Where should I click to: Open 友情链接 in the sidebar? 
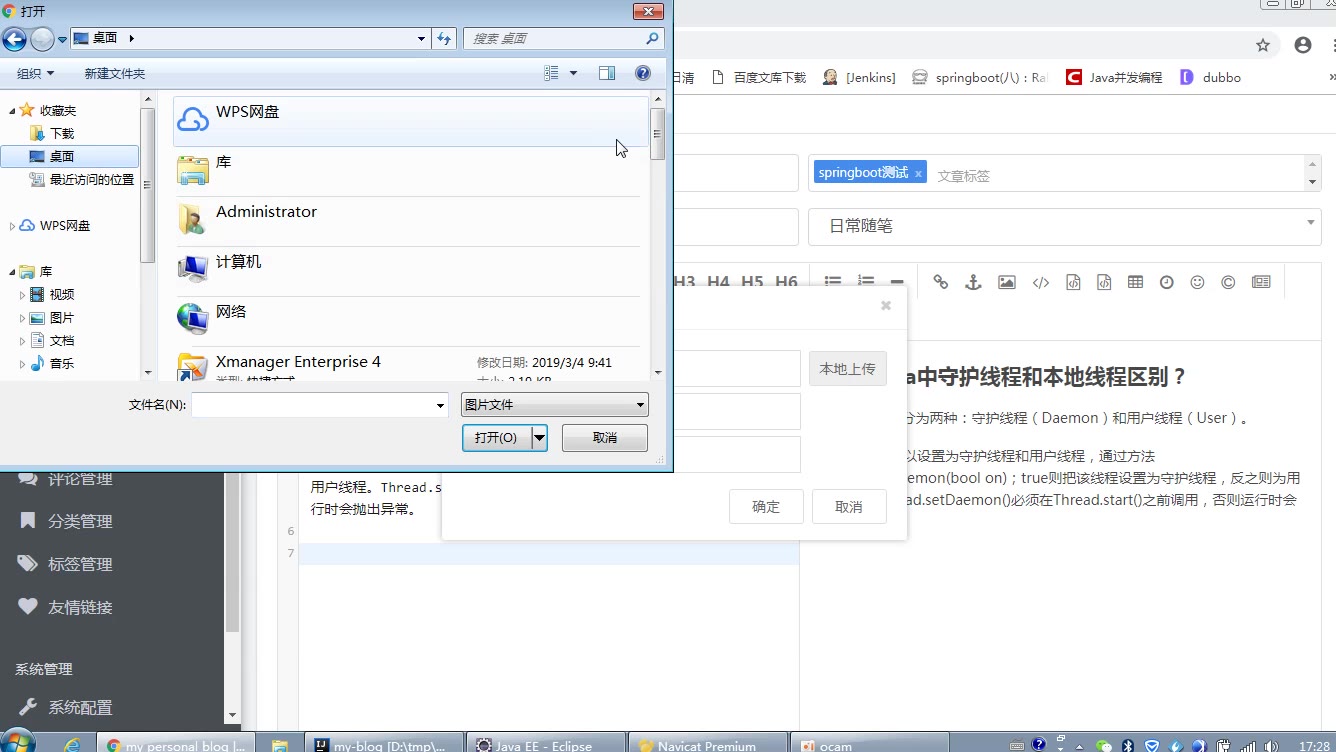(80, 607)
